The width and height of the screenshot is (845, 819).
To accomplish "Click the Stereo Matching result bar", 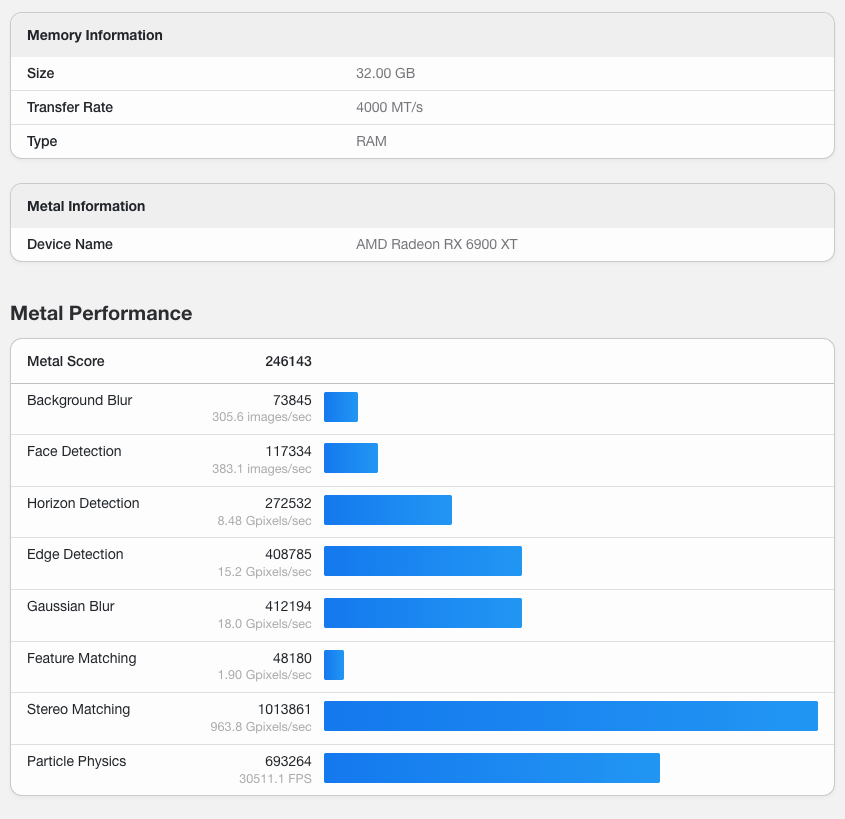I will 571,716.
